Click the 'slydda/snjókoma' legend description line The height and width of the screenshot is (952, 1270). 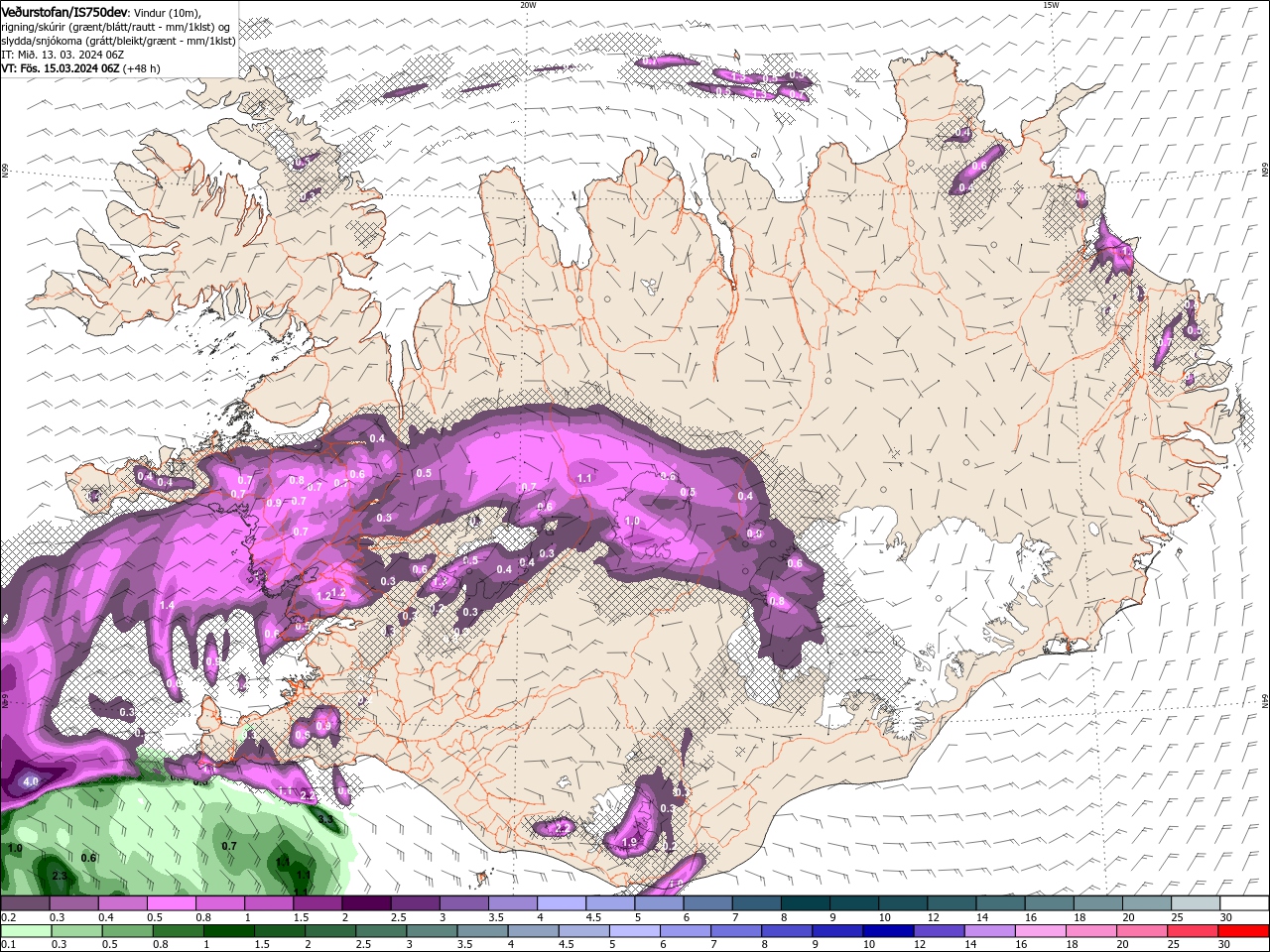(x=118, y=41)
